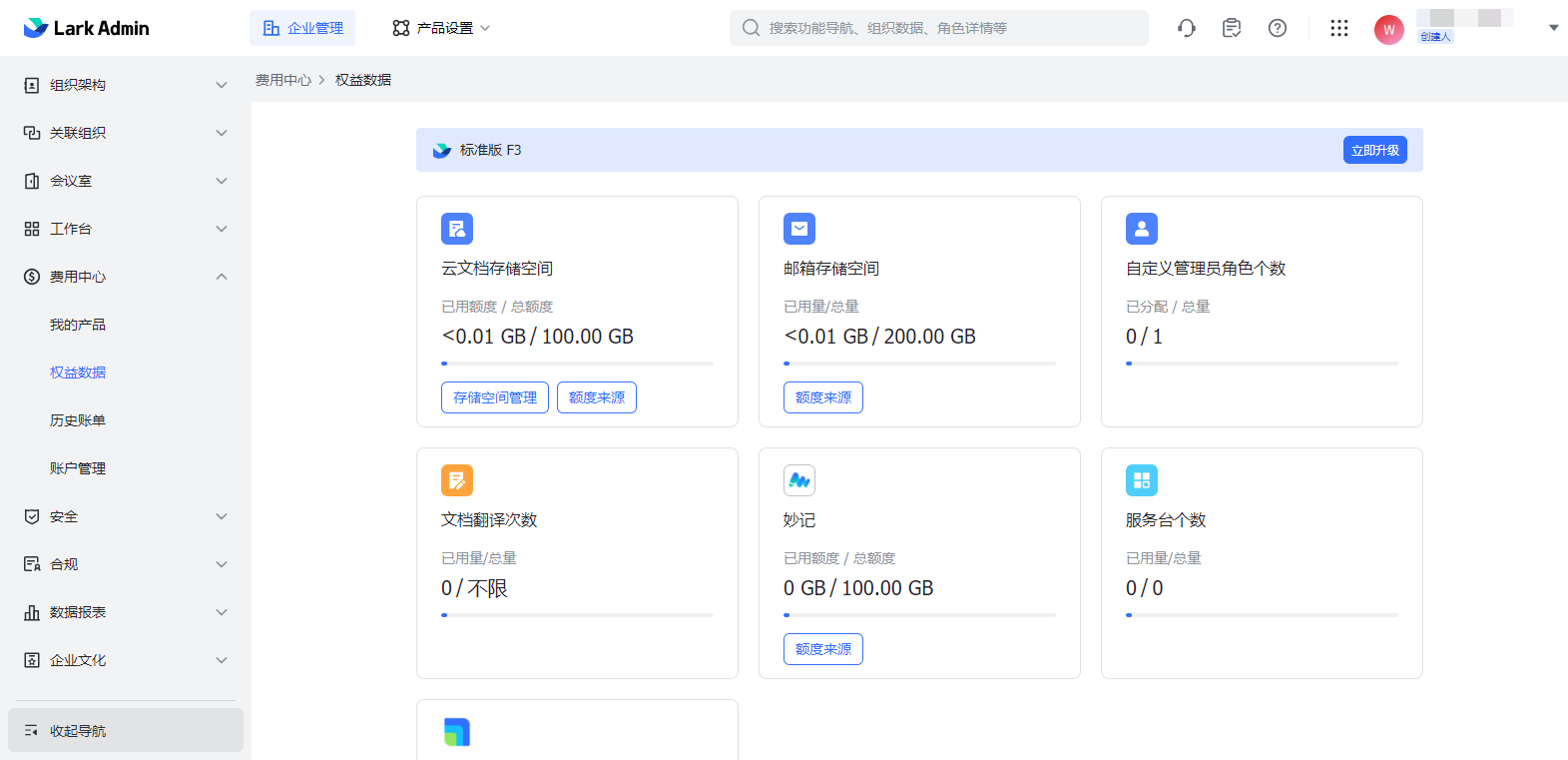Expand the 会议室 menu chevron
Image resolution: width=1568 pixels, height=760 pixels.
222,181
